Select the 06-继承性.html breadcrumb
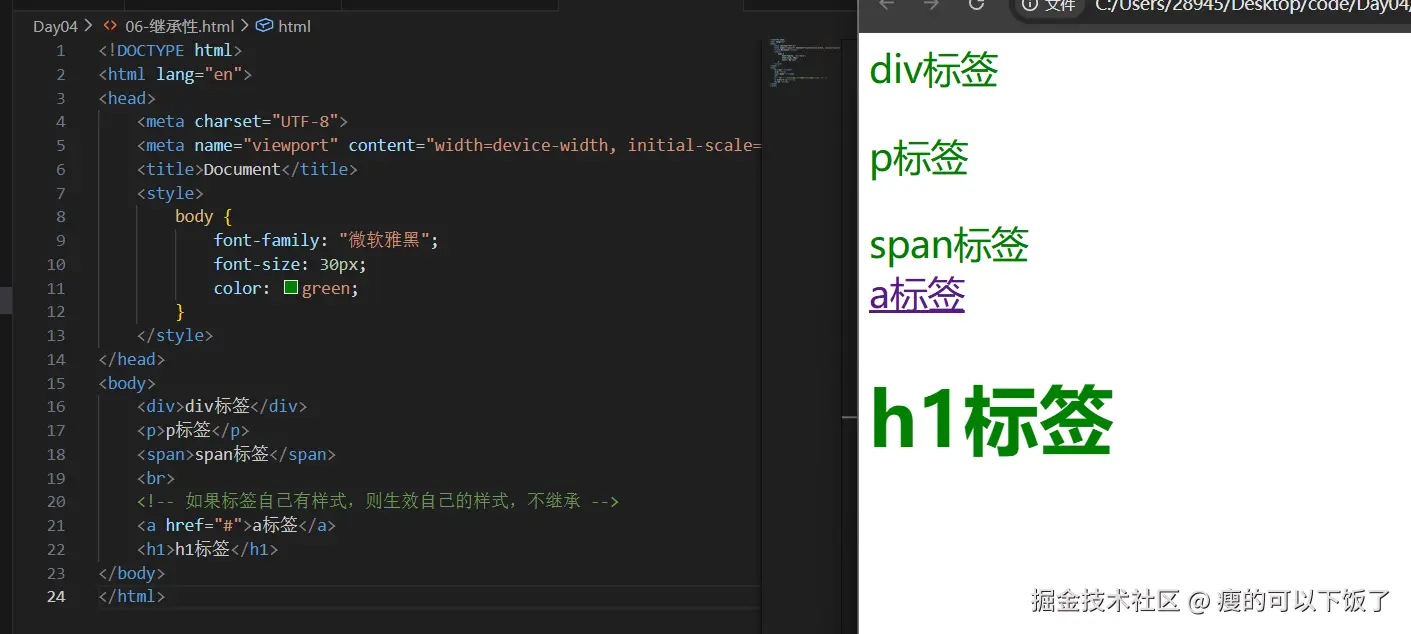1411x634 pixels. (x=179, y=26)
